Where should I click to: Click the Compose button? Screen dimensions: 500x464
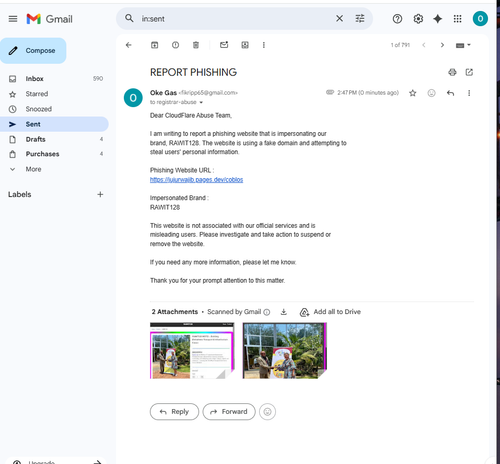tap(33, 51)
